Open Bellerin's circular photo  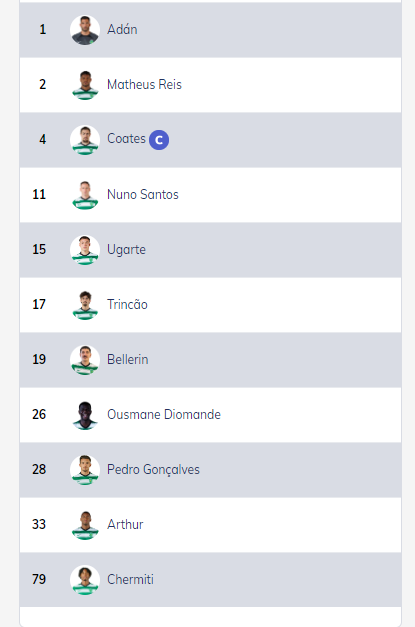click(x=85, y=360)
